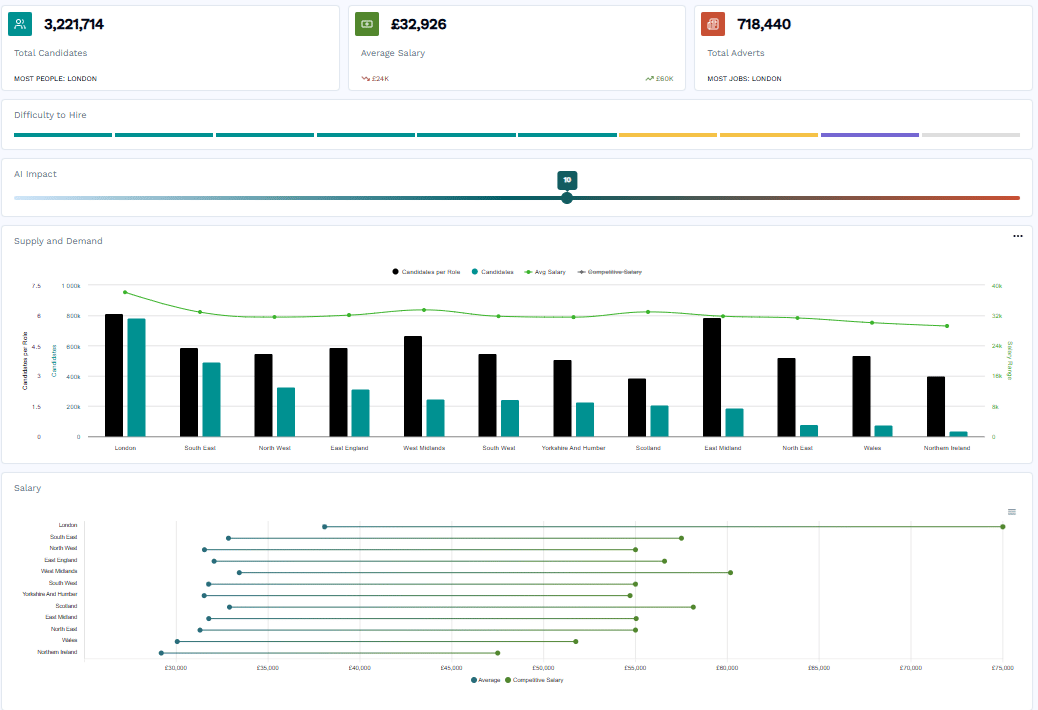This screenshot has width=1038, height=710.
Task: Click the downward trend arrow beside £24K
Action: (x=364, y=77)
